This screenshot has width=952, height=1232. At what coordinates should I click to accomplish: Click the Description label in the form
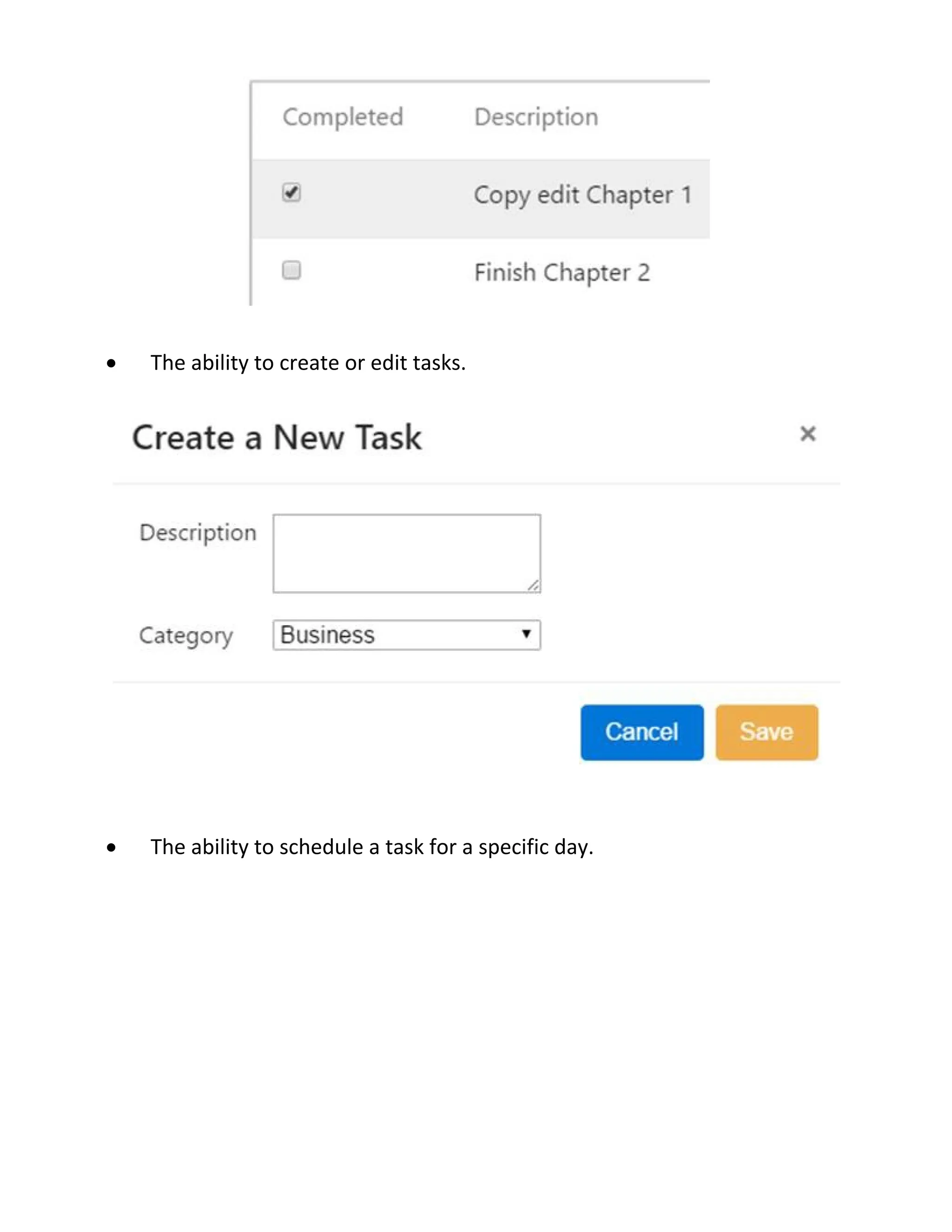click(x=198, y=532)
